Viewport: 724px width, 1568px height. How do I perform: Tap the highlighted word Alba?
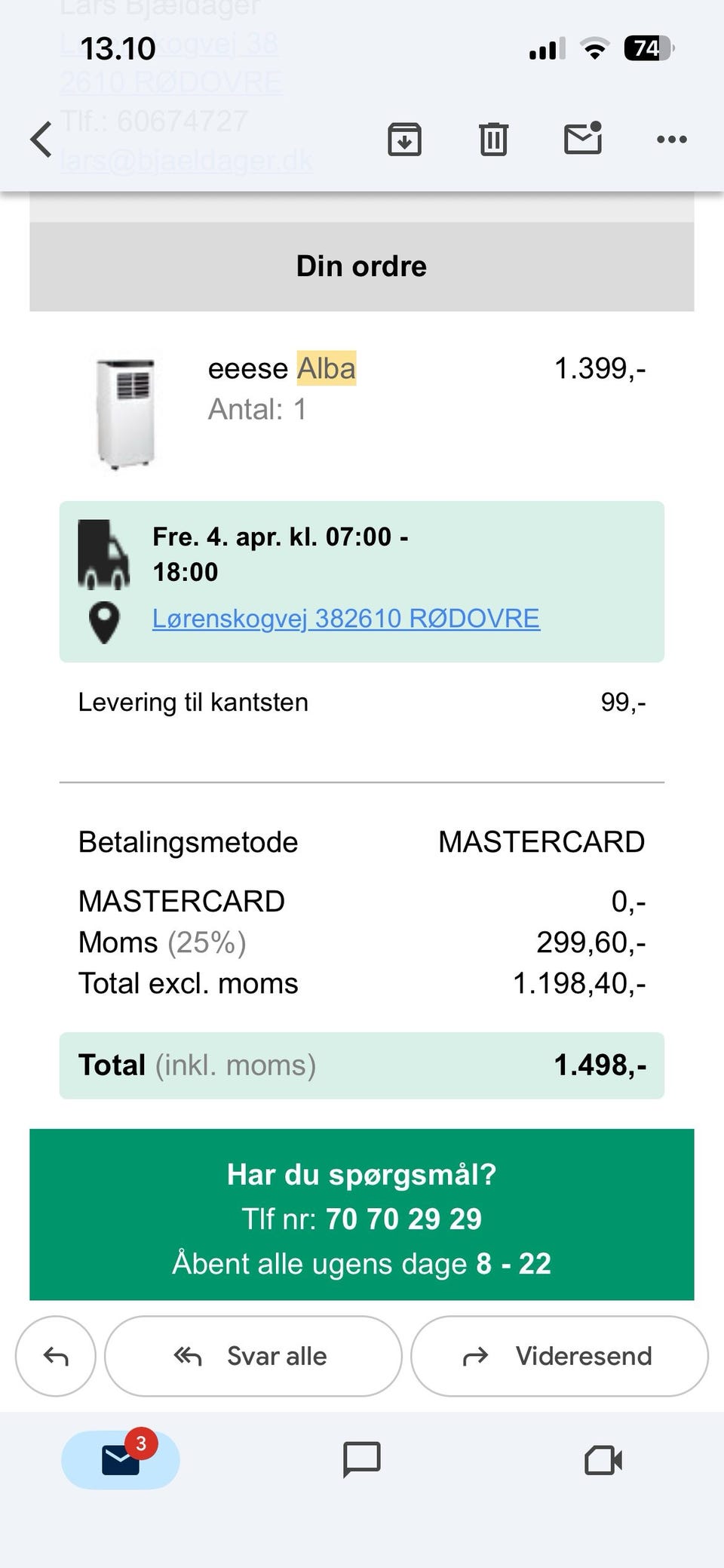click(326, 369)
